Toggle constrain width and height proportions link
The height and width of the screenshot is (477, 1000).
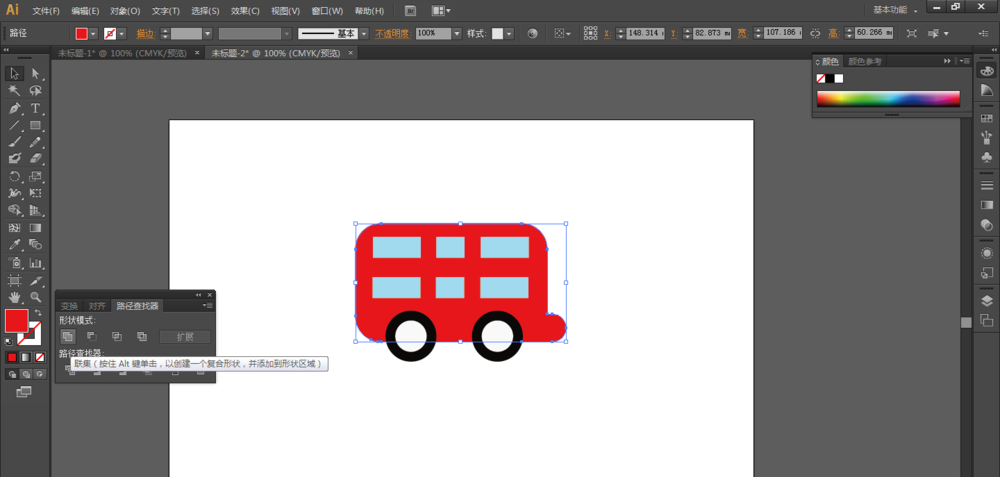click(x=815, y=33)
